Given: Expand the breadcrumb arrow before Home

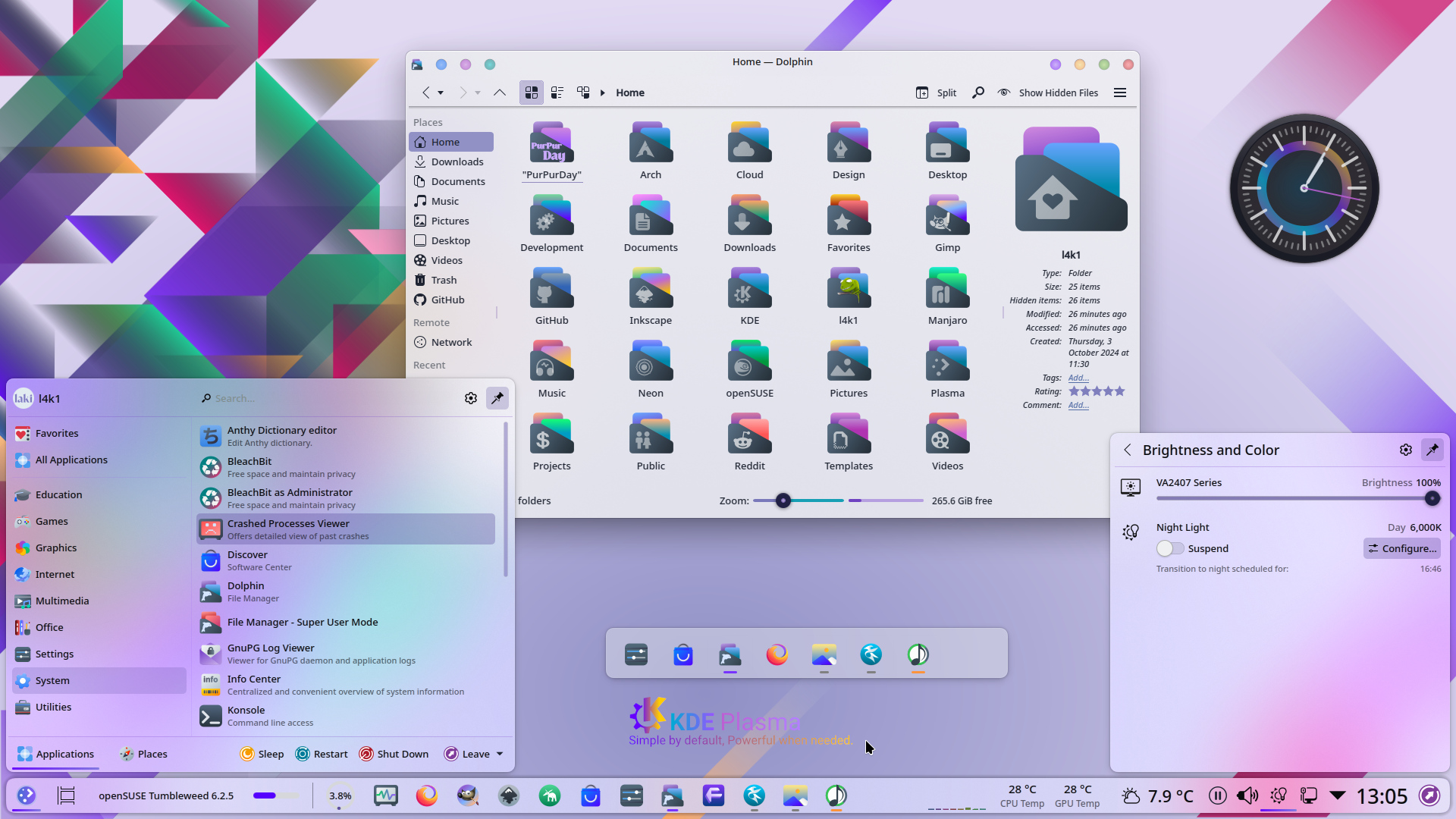Looking at the screenshot, I should 603,93.
